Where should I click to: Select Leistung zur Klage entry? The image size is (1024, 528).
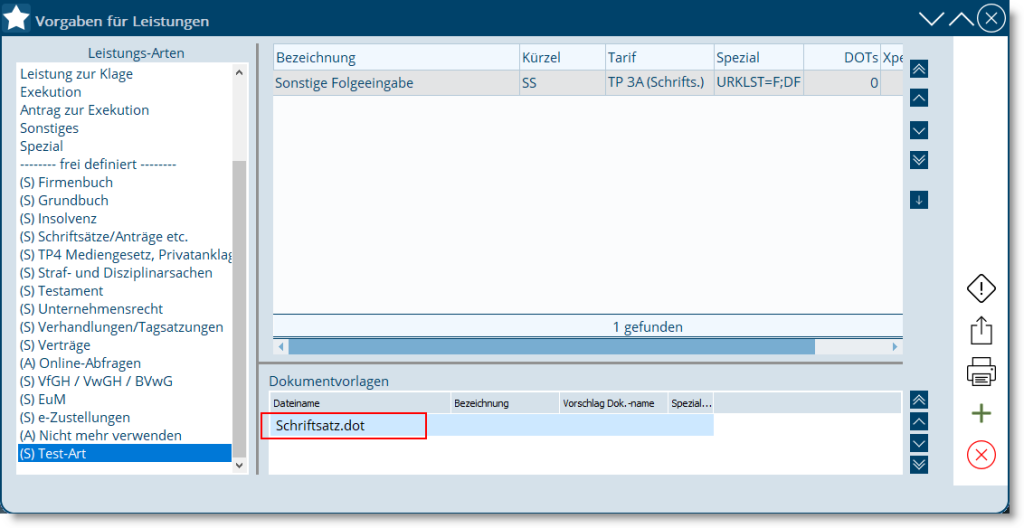click(x=76, y=74)
